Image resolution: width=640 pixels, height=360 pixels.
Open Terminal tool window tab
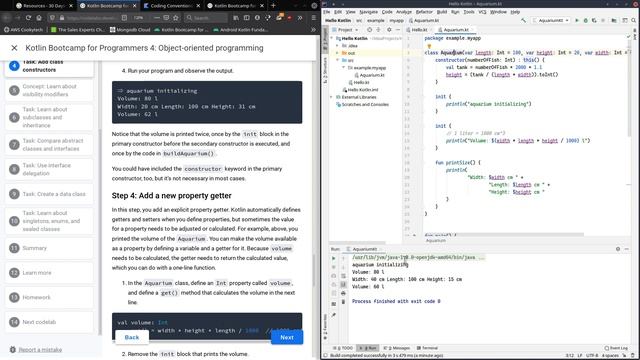[x=427, y=348]
